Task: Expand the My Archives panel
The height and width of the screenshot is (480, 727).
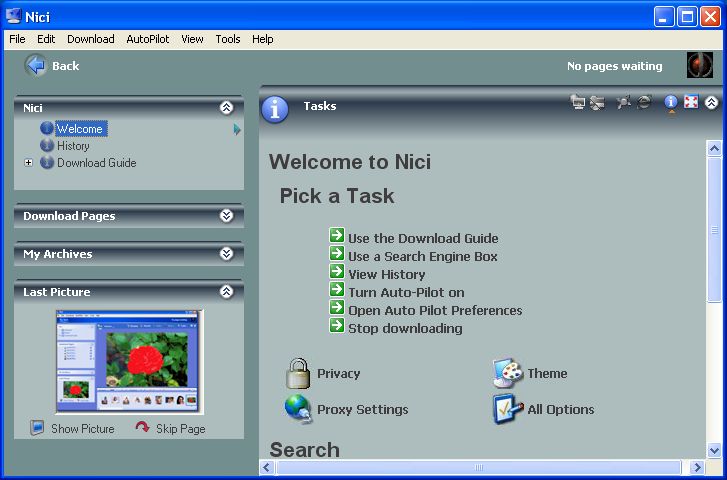Action: pyautogui.click(x=226, y=254)
